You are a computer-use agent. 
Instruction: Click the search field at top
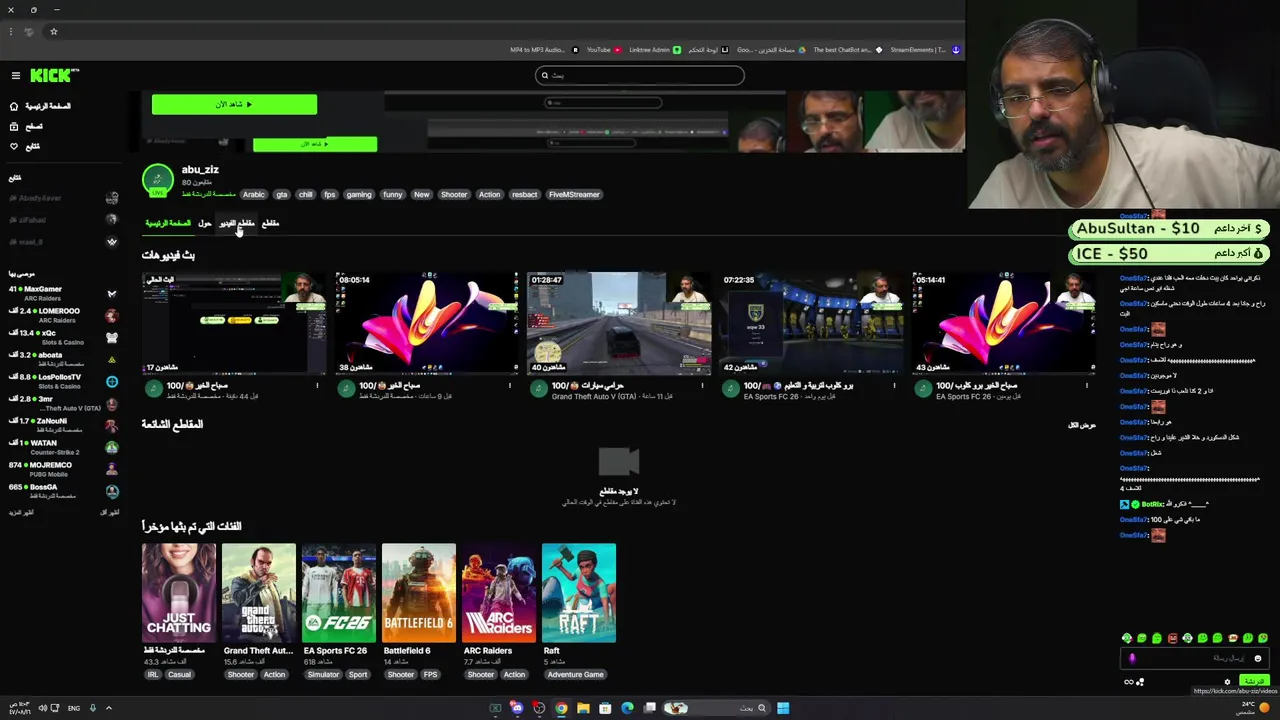(640, 75)
